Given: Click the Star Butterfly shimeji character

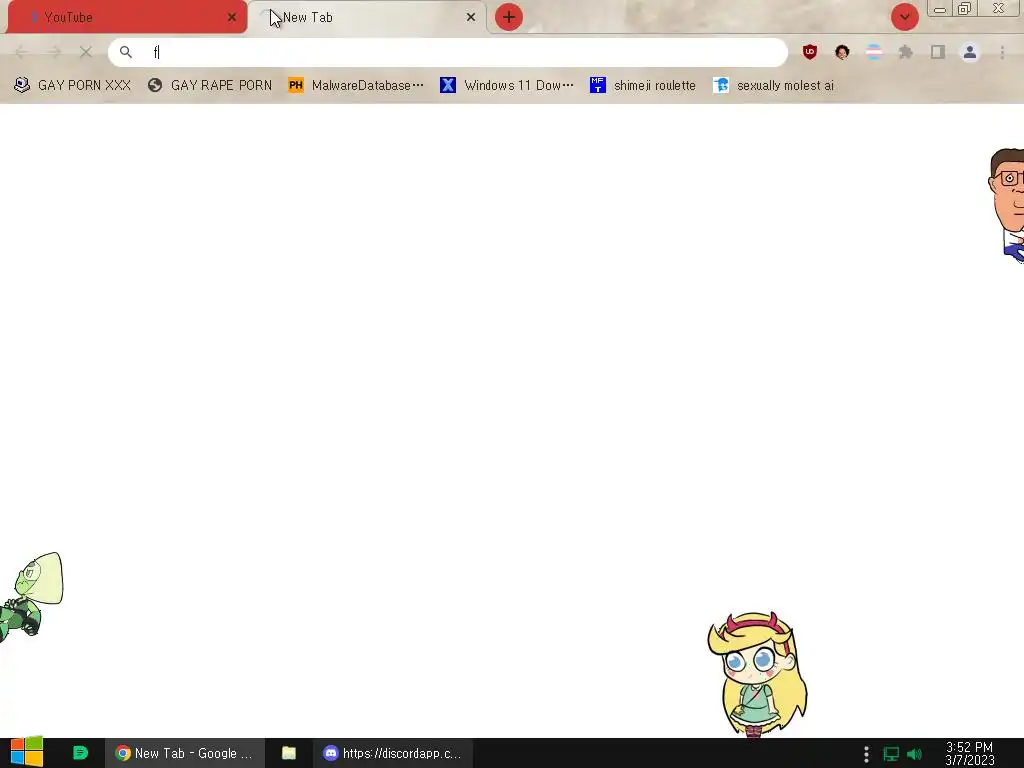Looking at the screenshot, I should pyautogui.click(x=758, y=674).
